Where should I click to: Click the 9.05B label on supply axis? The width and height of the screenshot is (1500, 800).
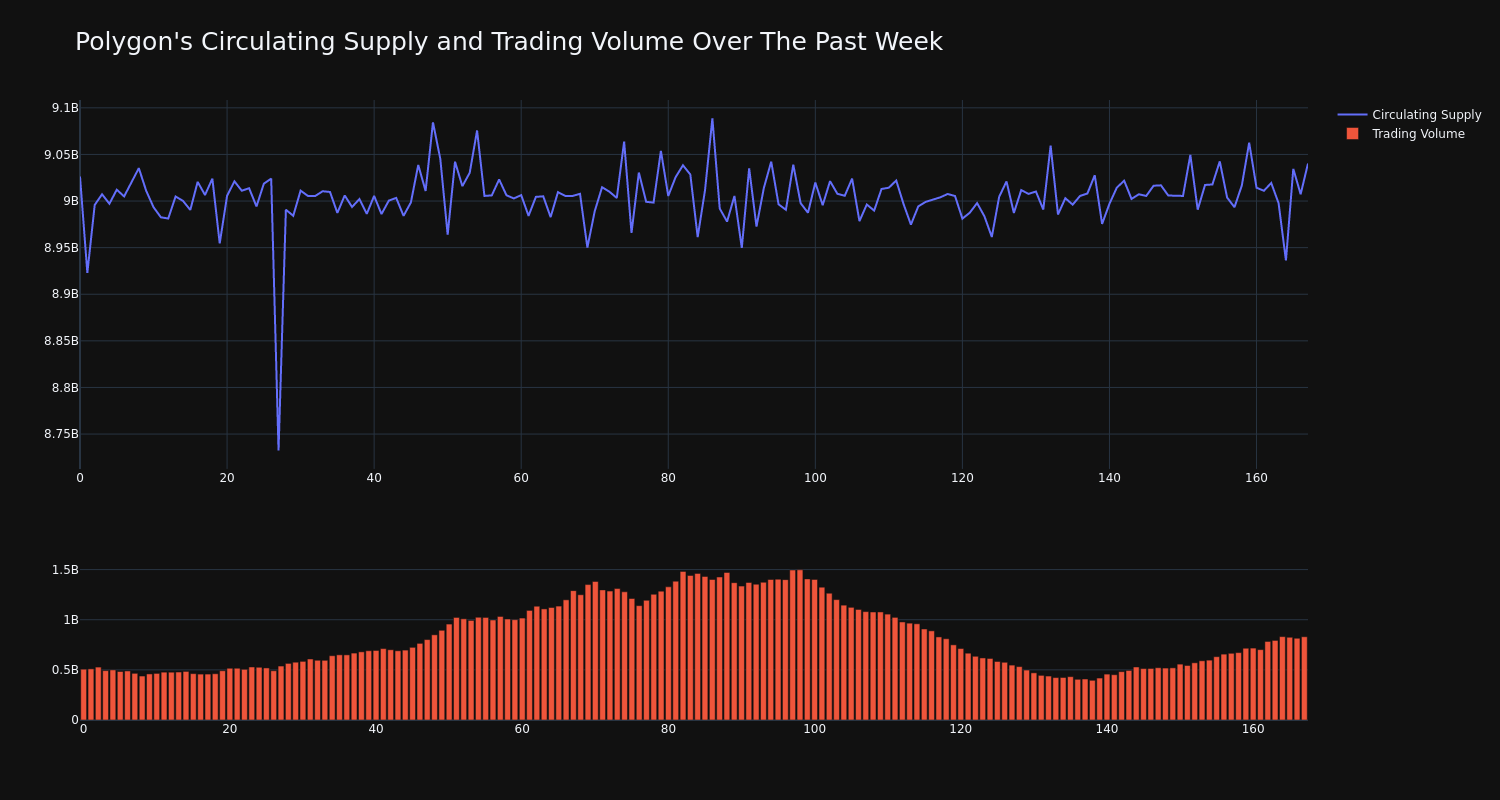61,155
